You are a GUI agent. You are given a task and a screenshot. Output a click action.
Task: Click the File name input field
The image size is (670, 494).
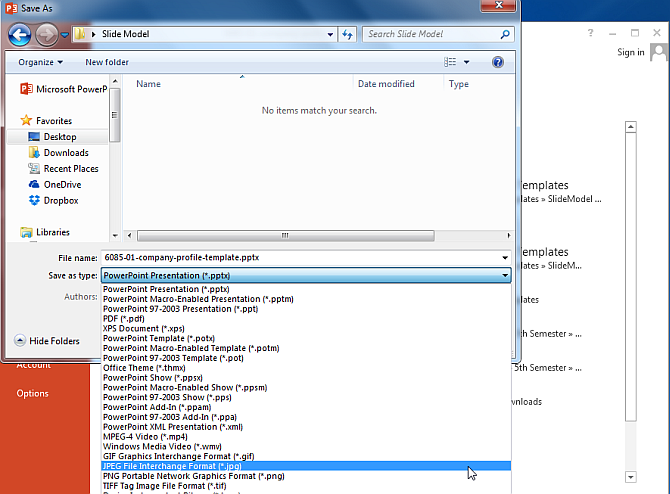click(301, 258)
